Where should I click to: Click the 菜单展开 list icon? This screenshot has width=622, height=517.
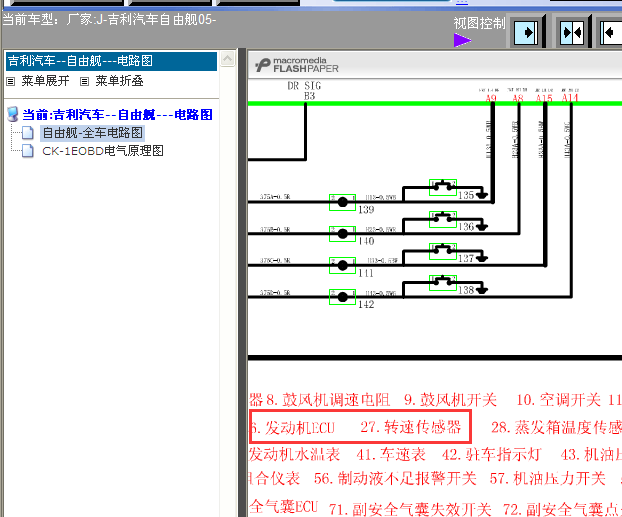11,82
